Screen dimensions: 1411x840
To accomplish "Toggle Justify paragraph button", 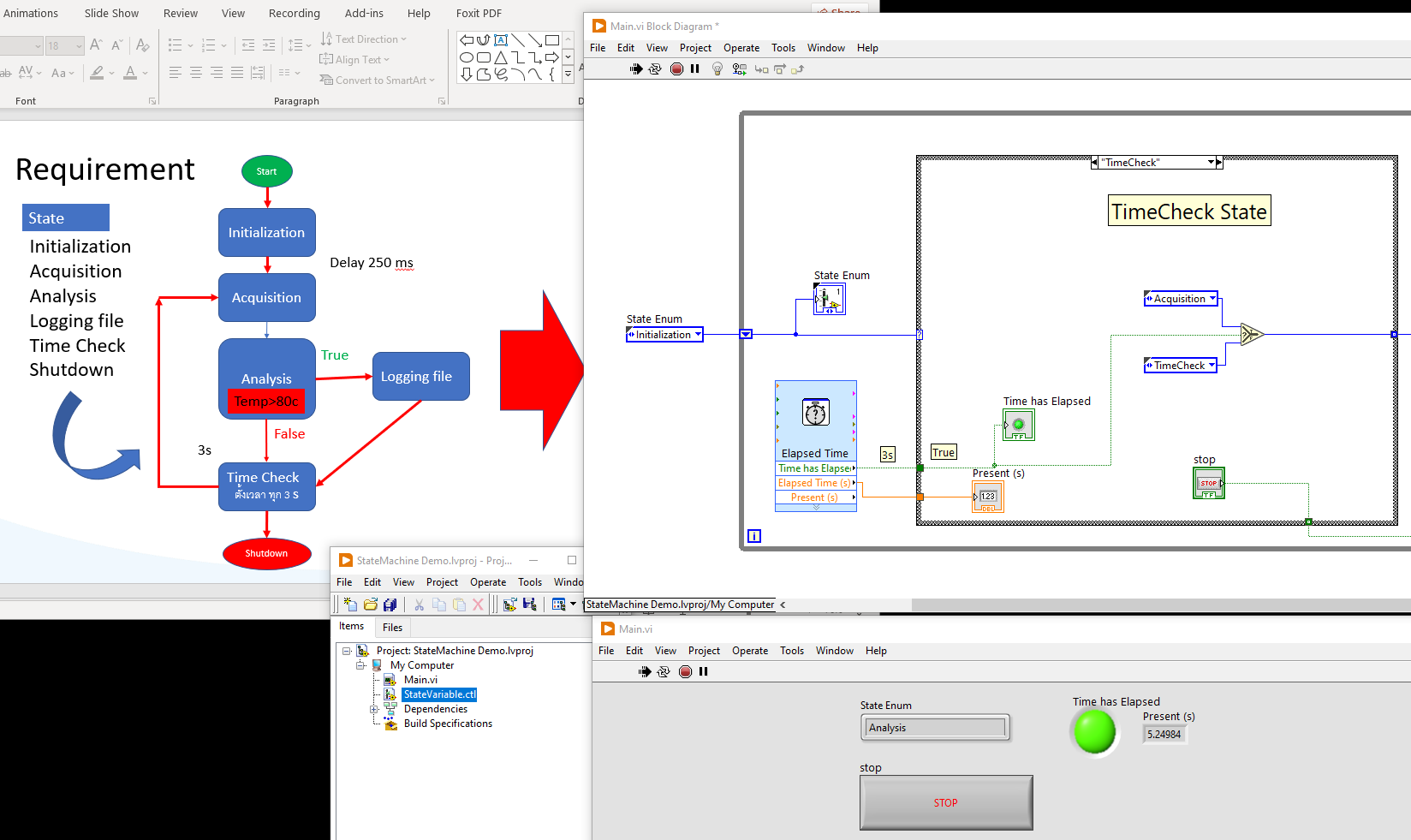I will [237, 73].
